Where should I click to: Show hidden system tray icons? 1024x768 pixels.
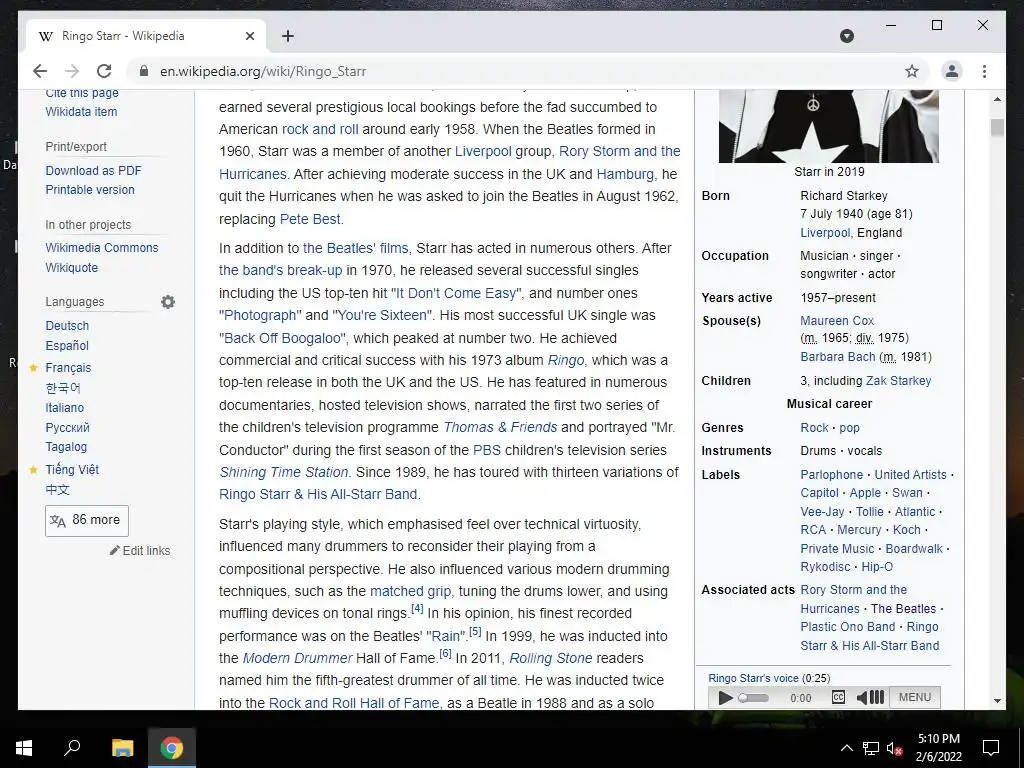click(846, 748)
